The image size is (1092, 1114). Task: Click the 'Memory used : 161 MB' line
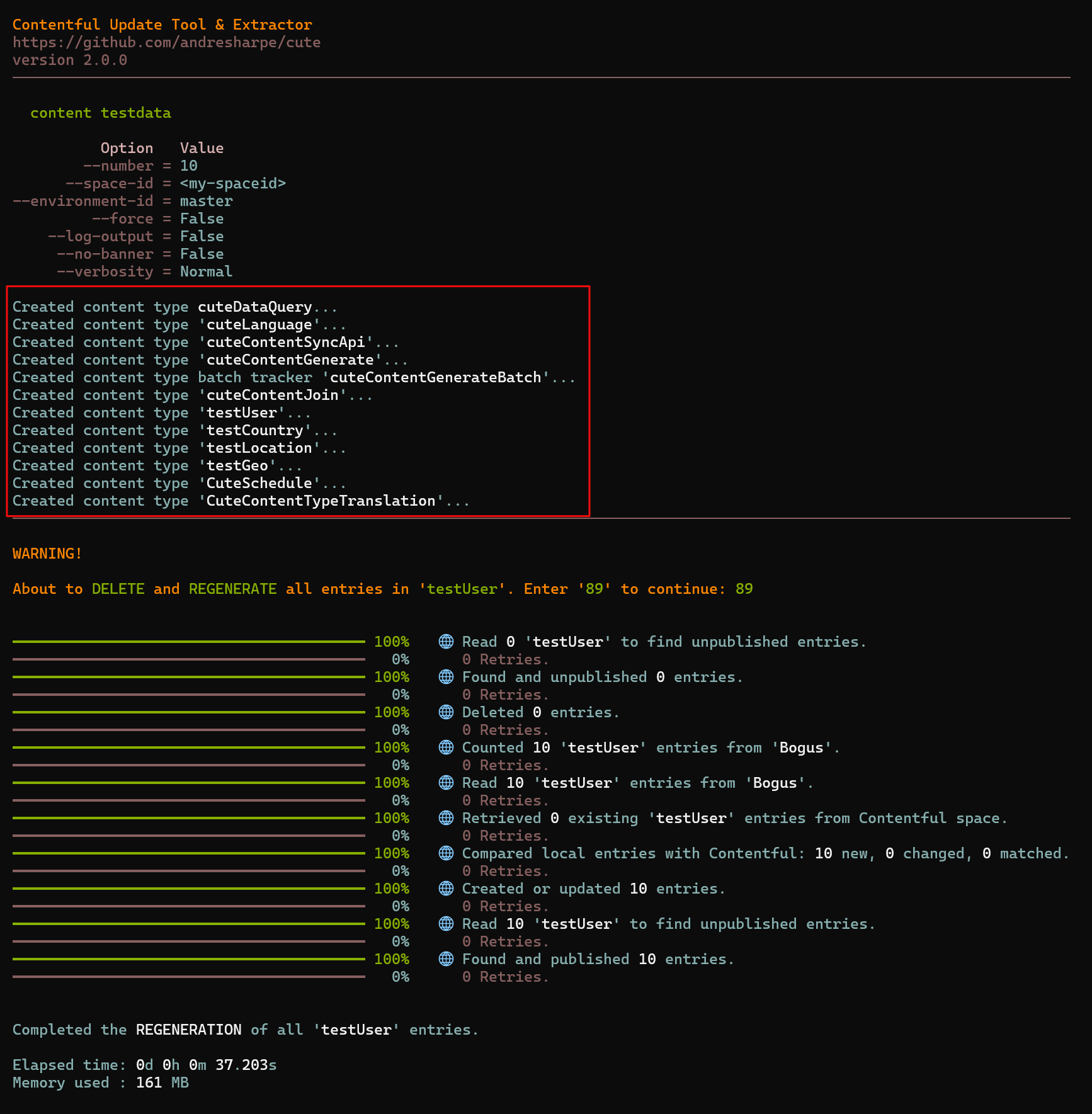tap(101, 1083)
